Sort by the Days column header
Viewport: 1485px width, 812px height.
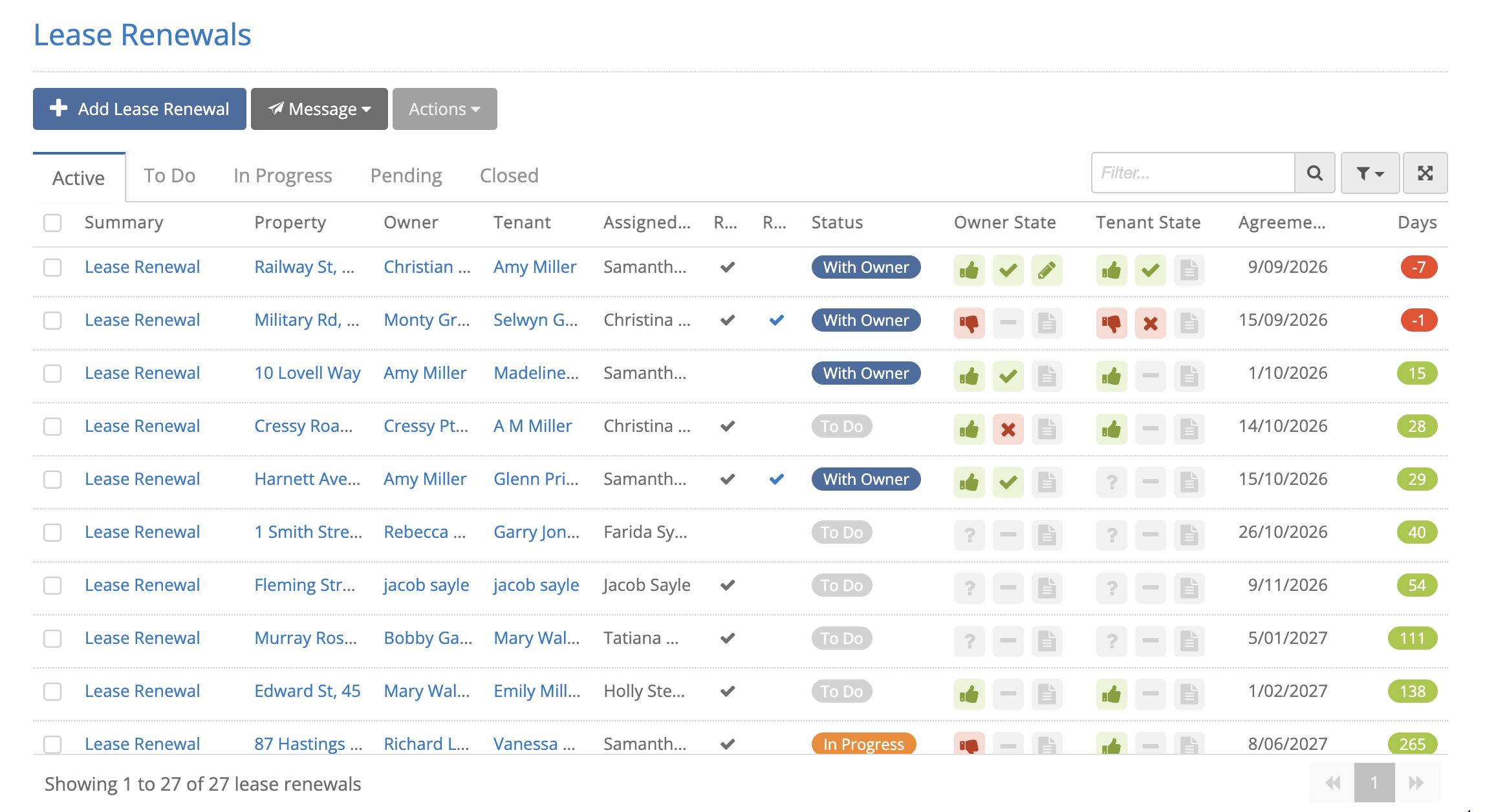pyautogui.click(x=1417, y=222)
